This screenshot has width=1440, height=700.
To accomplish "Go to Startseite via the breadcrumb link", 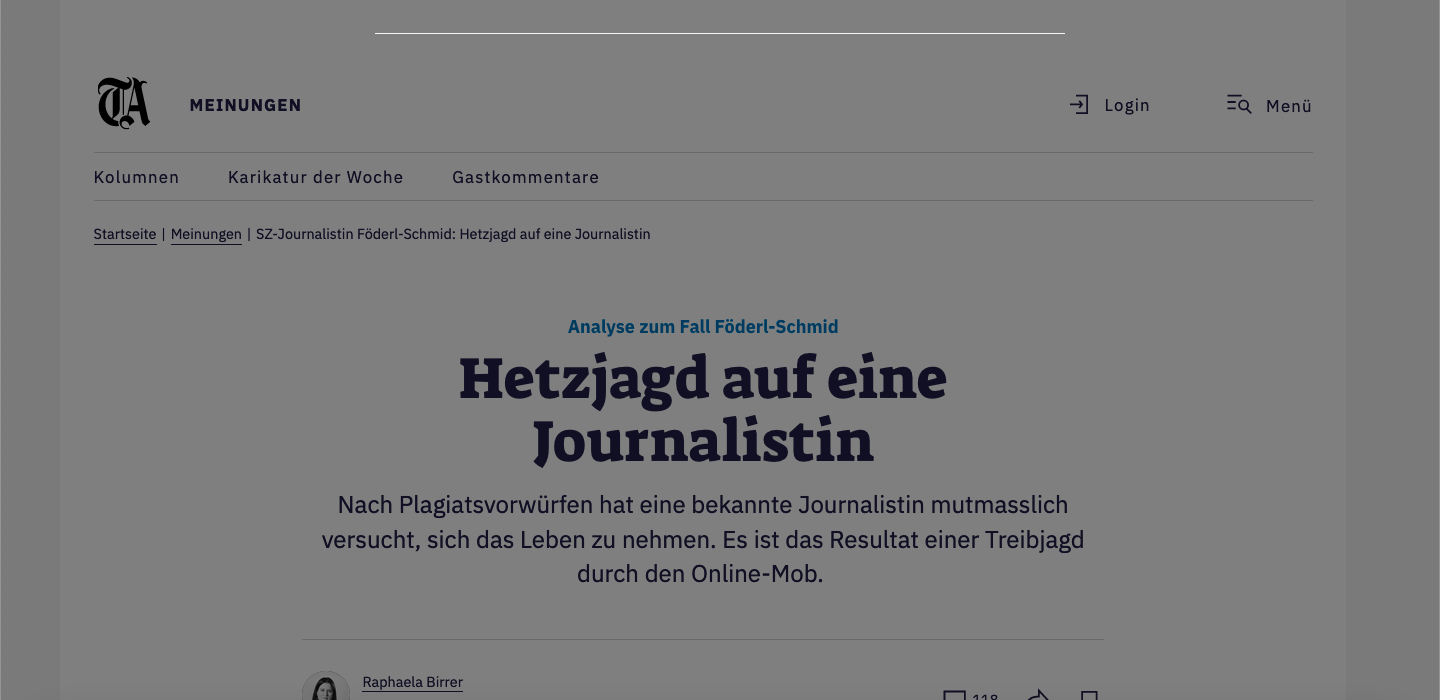I will click(x=124, y=233).
